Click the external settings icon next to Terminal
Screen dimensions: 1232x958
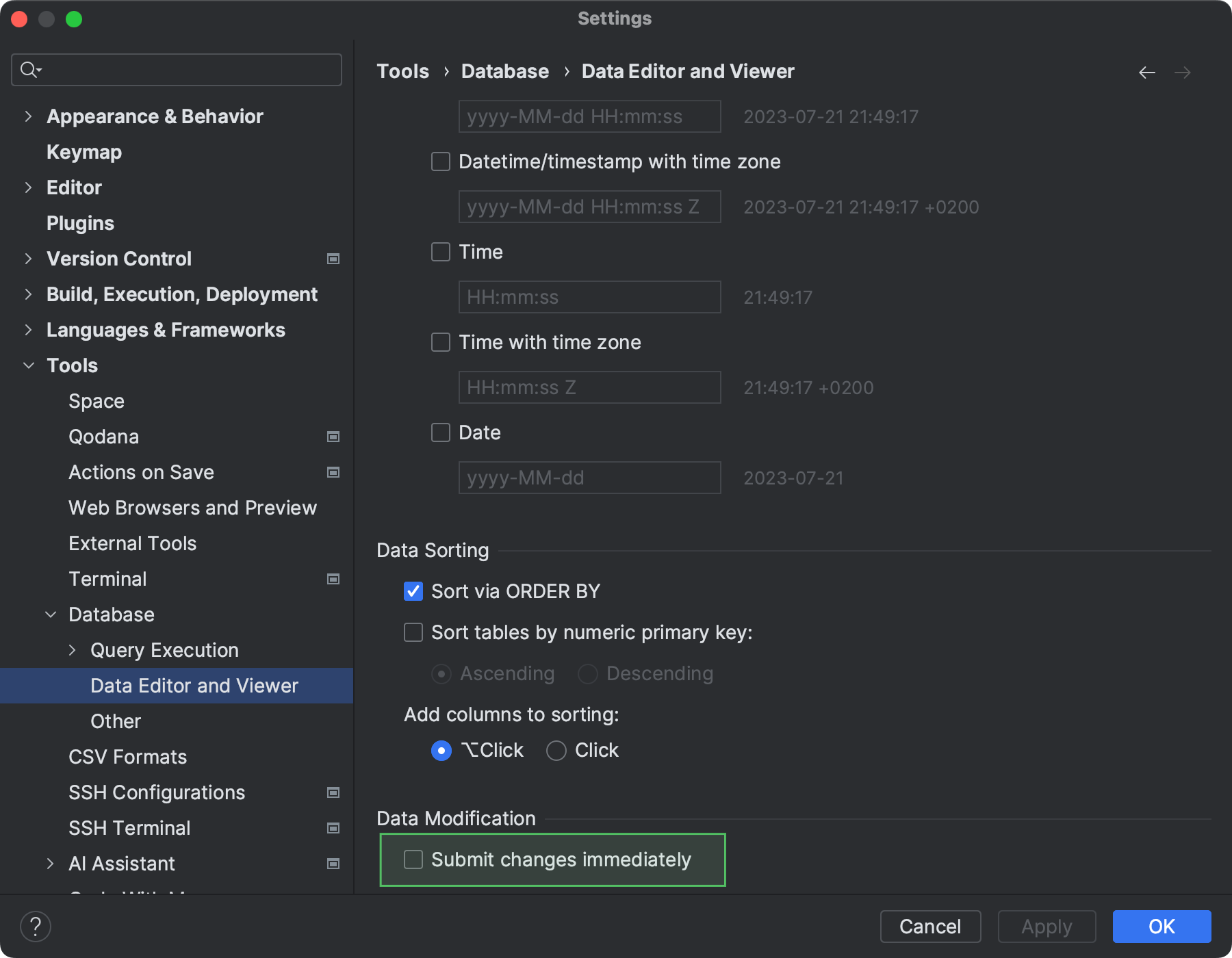(333, 579)
